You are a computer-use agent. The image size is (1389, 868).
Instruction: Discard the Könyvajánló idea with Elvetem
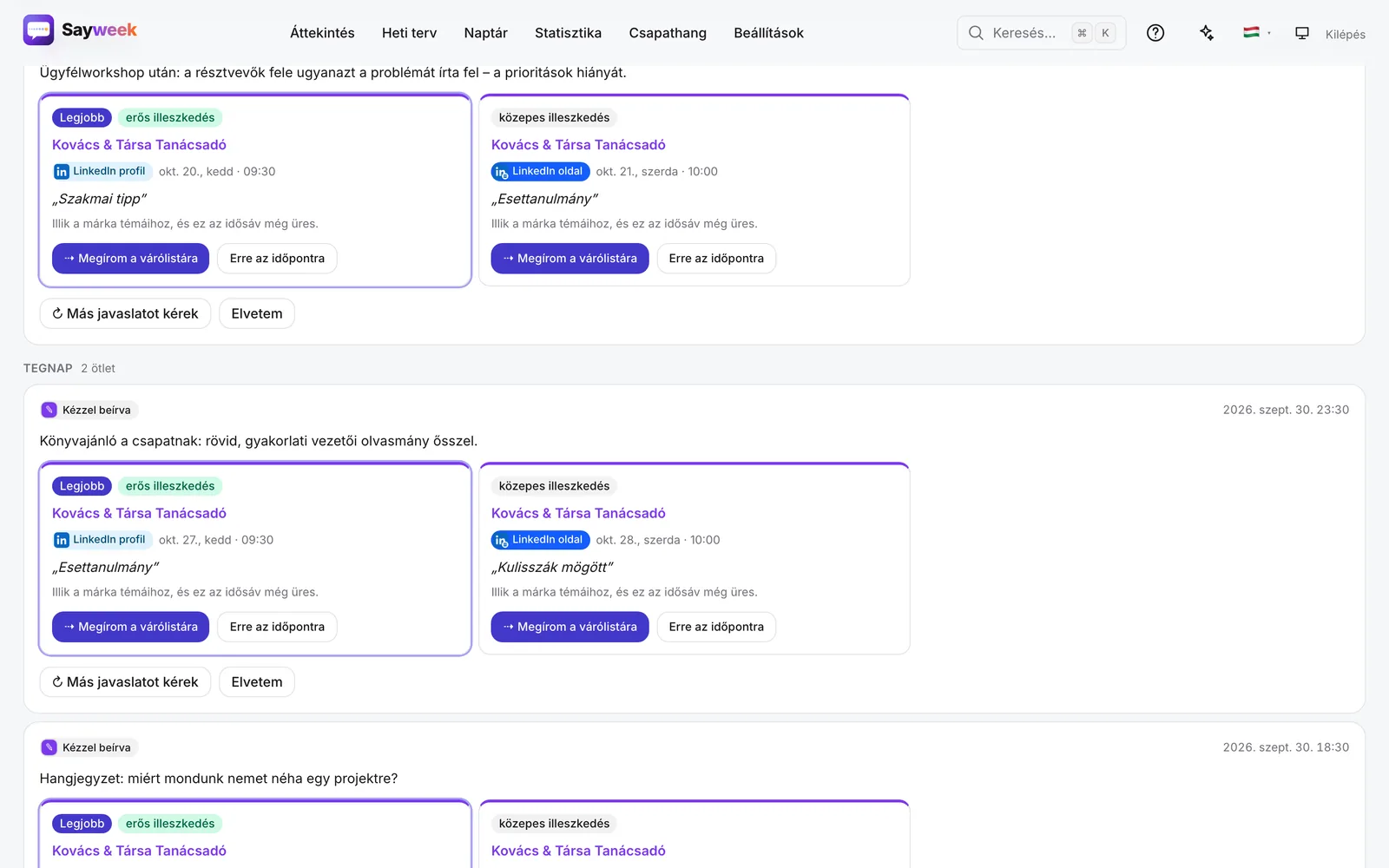tap(257, 682)
